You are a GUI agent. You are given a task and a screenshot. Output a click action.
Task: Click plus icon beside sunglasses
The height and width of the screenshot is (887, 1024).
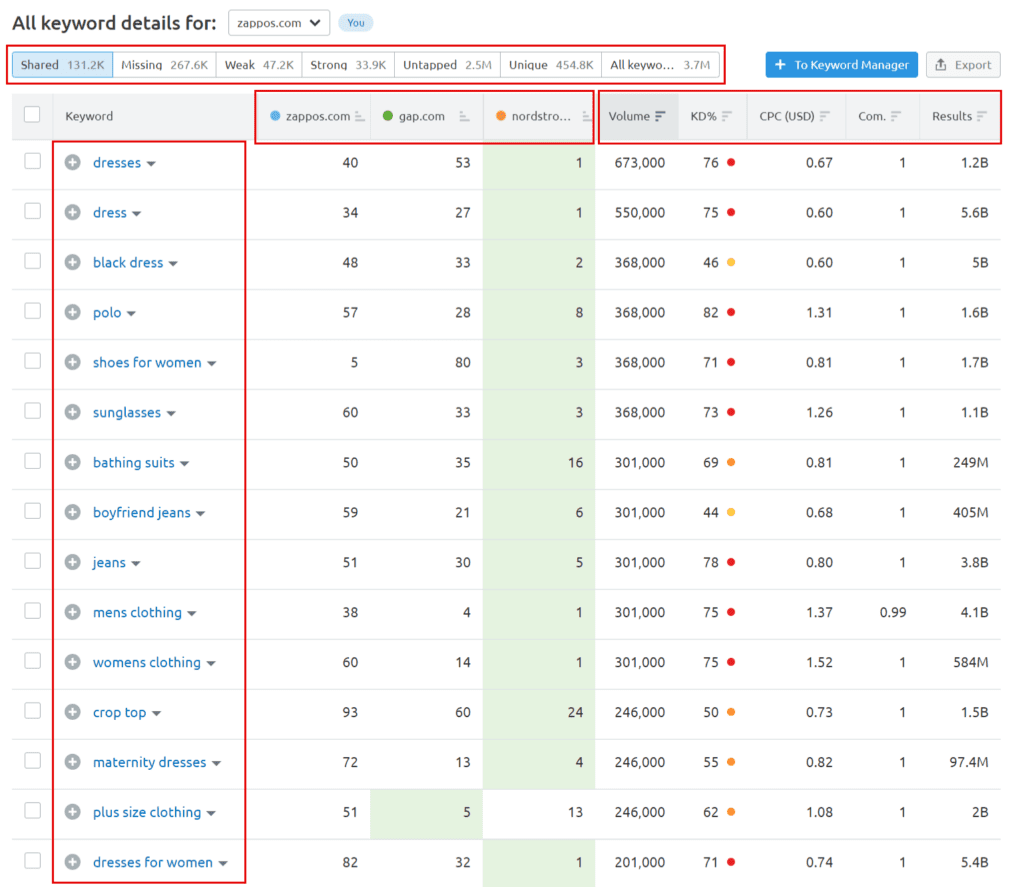tap(72, 412)
